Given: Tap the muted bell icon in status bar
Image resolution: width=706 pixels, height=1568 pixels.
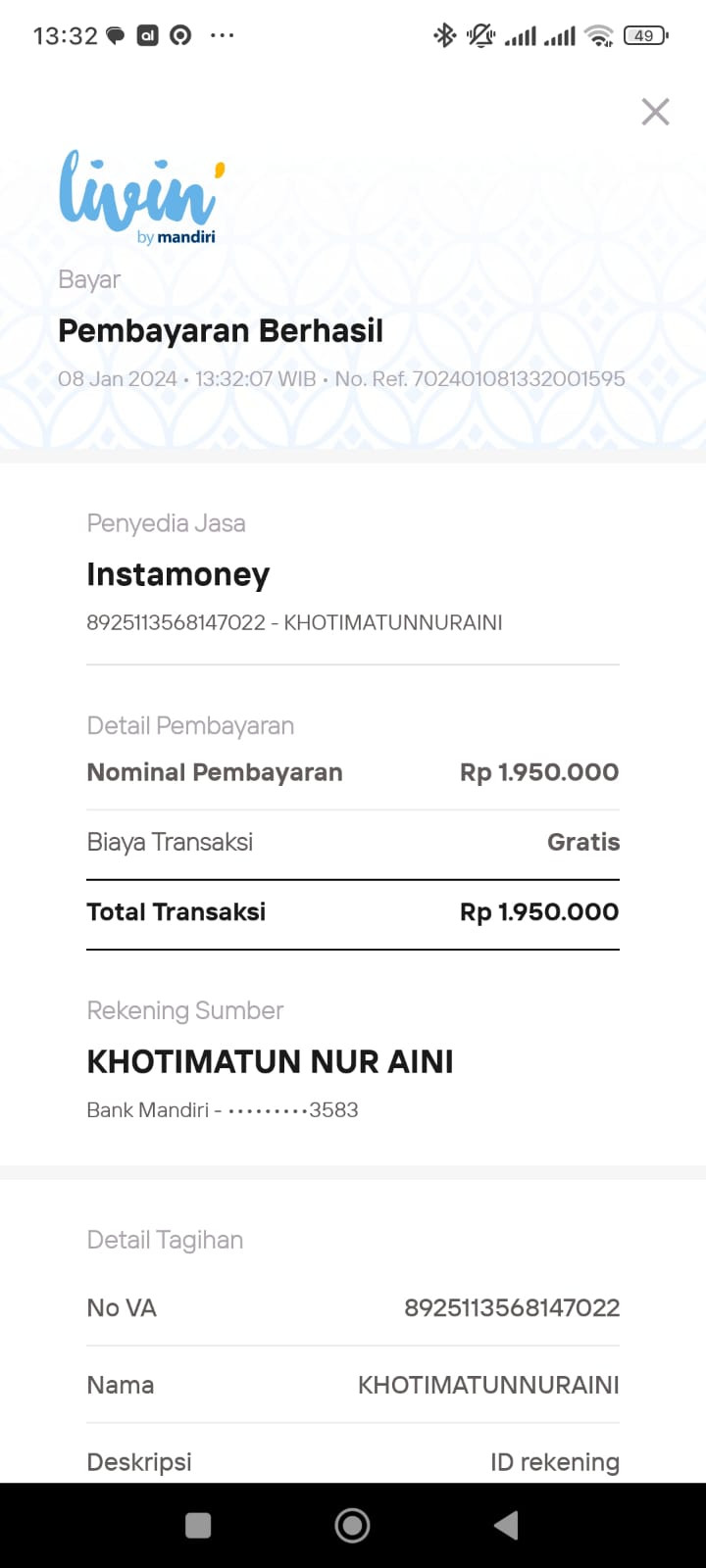Looking at the screenshot, I should click(x=480, y=35).
